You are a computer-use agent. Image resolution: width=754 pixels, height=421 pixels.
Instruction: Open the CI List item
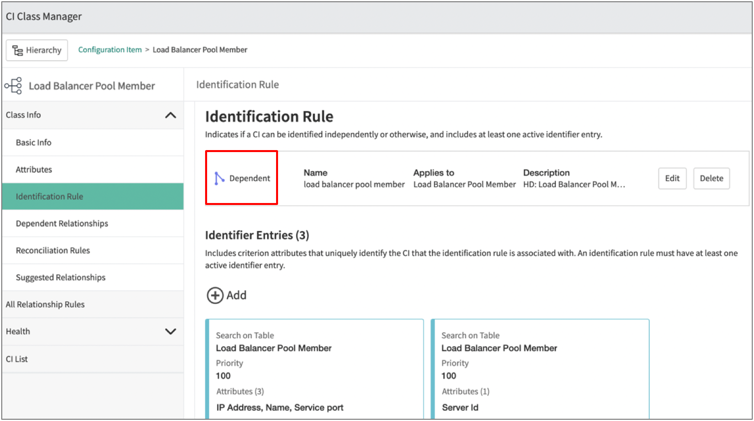[x=93, y=359]
